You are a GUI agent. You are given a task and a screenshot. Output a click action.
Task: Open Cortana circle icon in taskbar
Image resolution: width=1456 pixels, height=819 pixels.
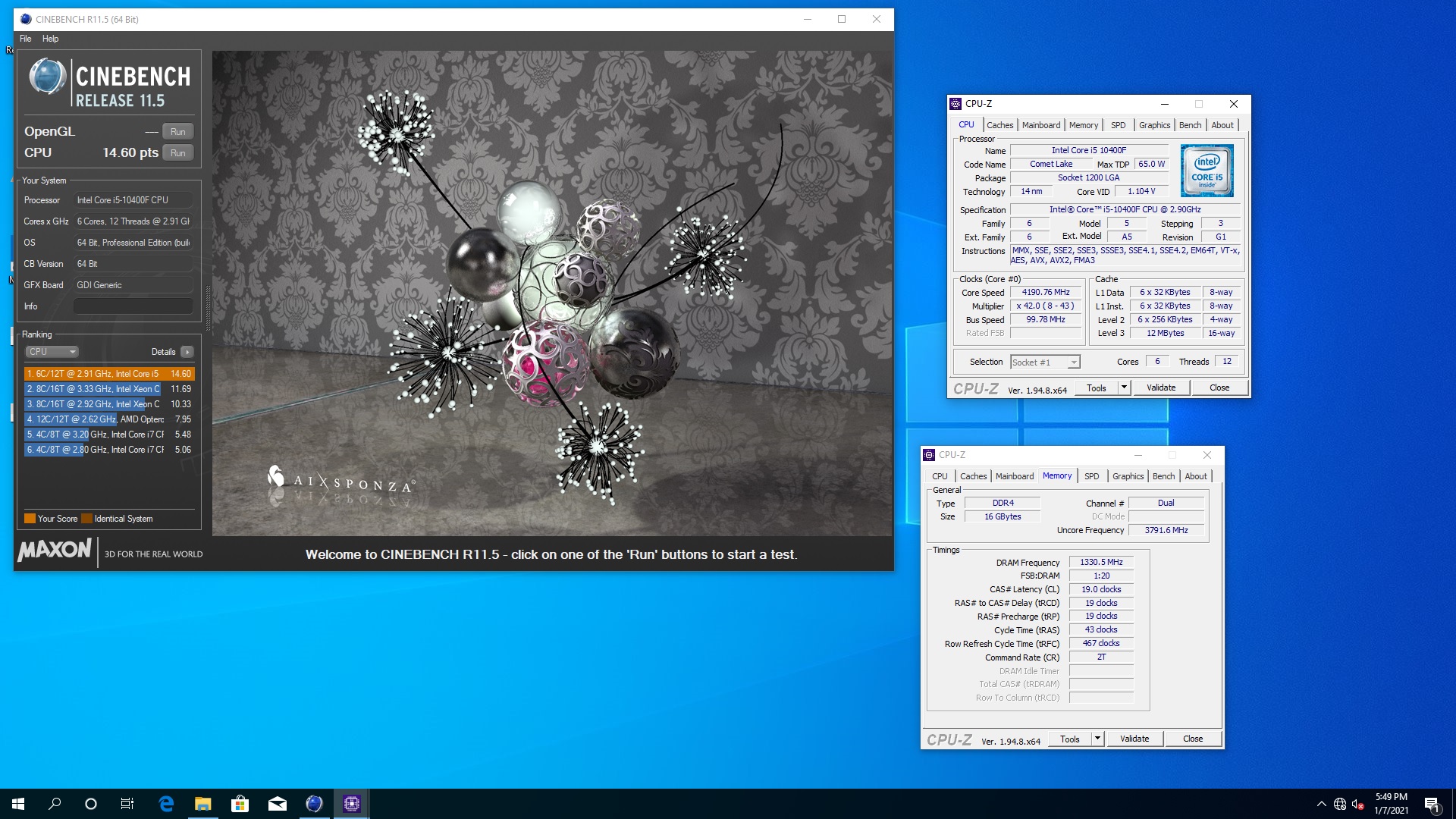pyautogui.click(x=91, y=804)
